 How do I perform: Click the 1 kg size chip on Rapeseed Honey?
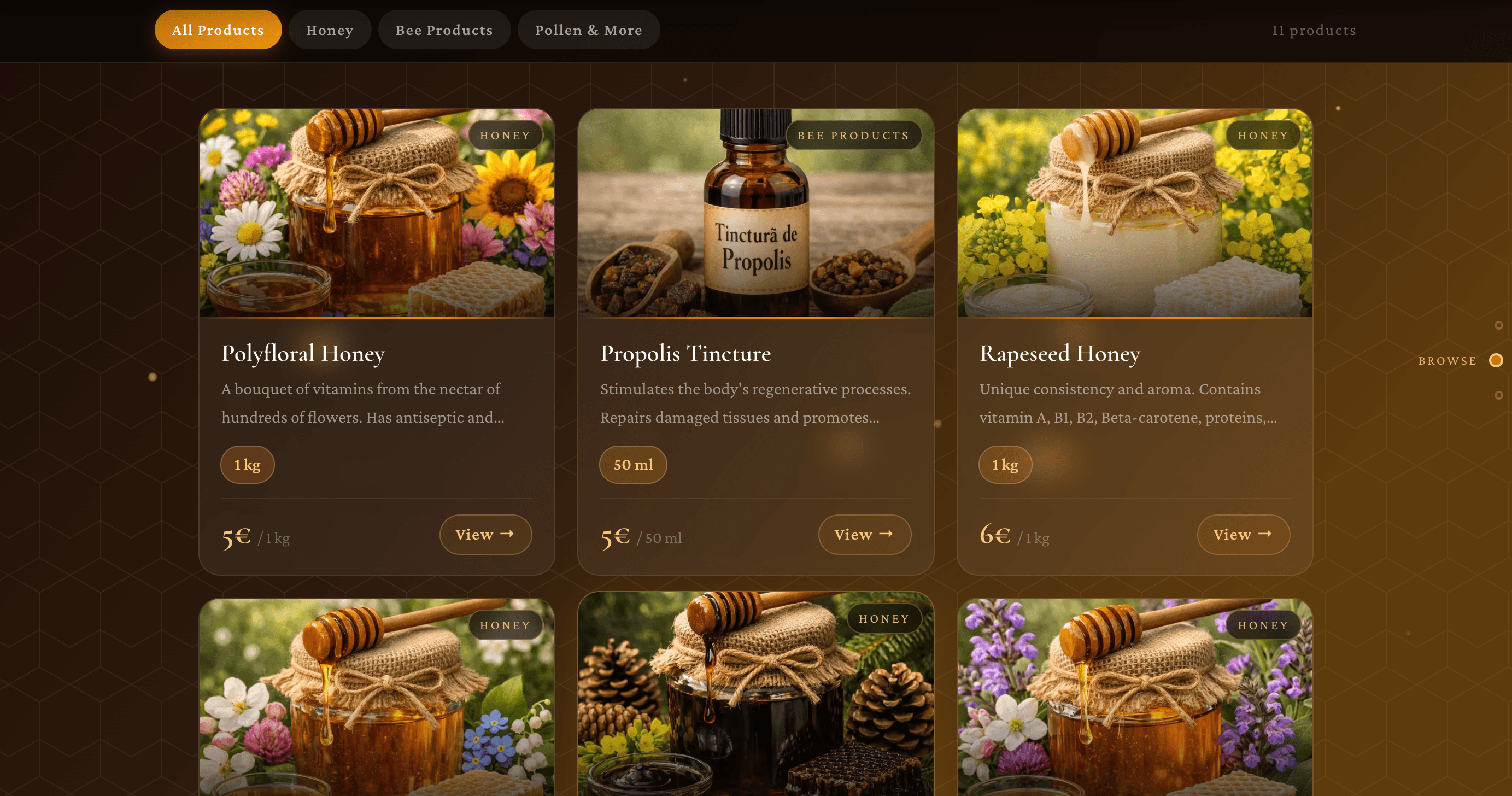1005,464
